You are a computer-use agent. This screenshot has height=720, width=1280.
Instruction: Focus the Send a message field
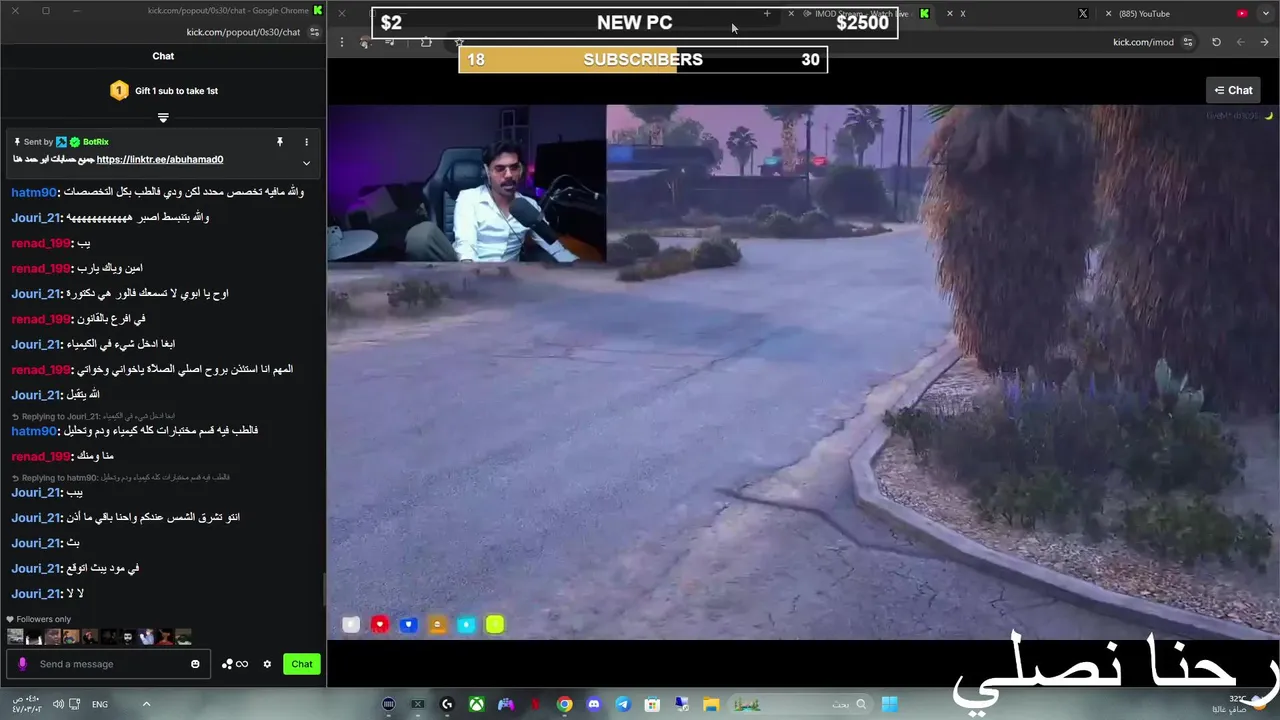coord(108,664)
